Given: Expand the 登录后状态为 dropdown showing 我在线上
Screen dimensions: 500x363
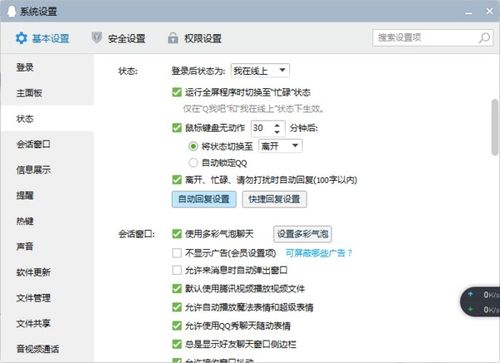Looking at the screenshot, I should click(x=260, y=71).
